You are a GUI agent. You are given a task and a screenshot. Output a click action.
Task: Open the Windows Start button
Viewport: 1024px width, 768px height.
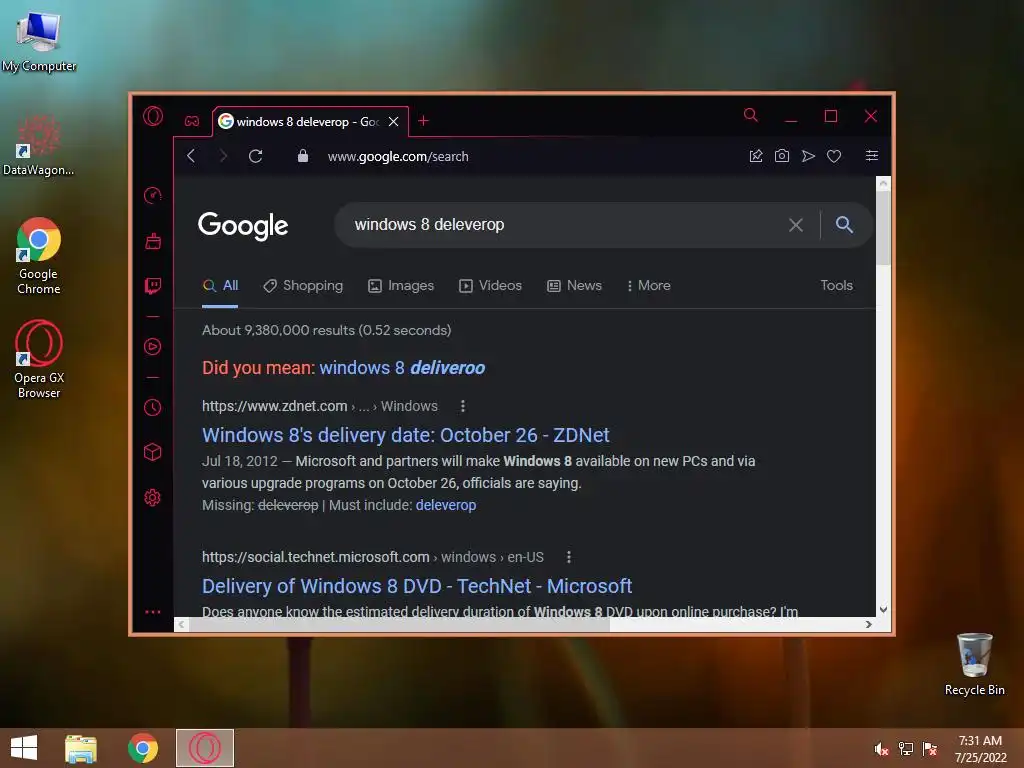(24, 748)
